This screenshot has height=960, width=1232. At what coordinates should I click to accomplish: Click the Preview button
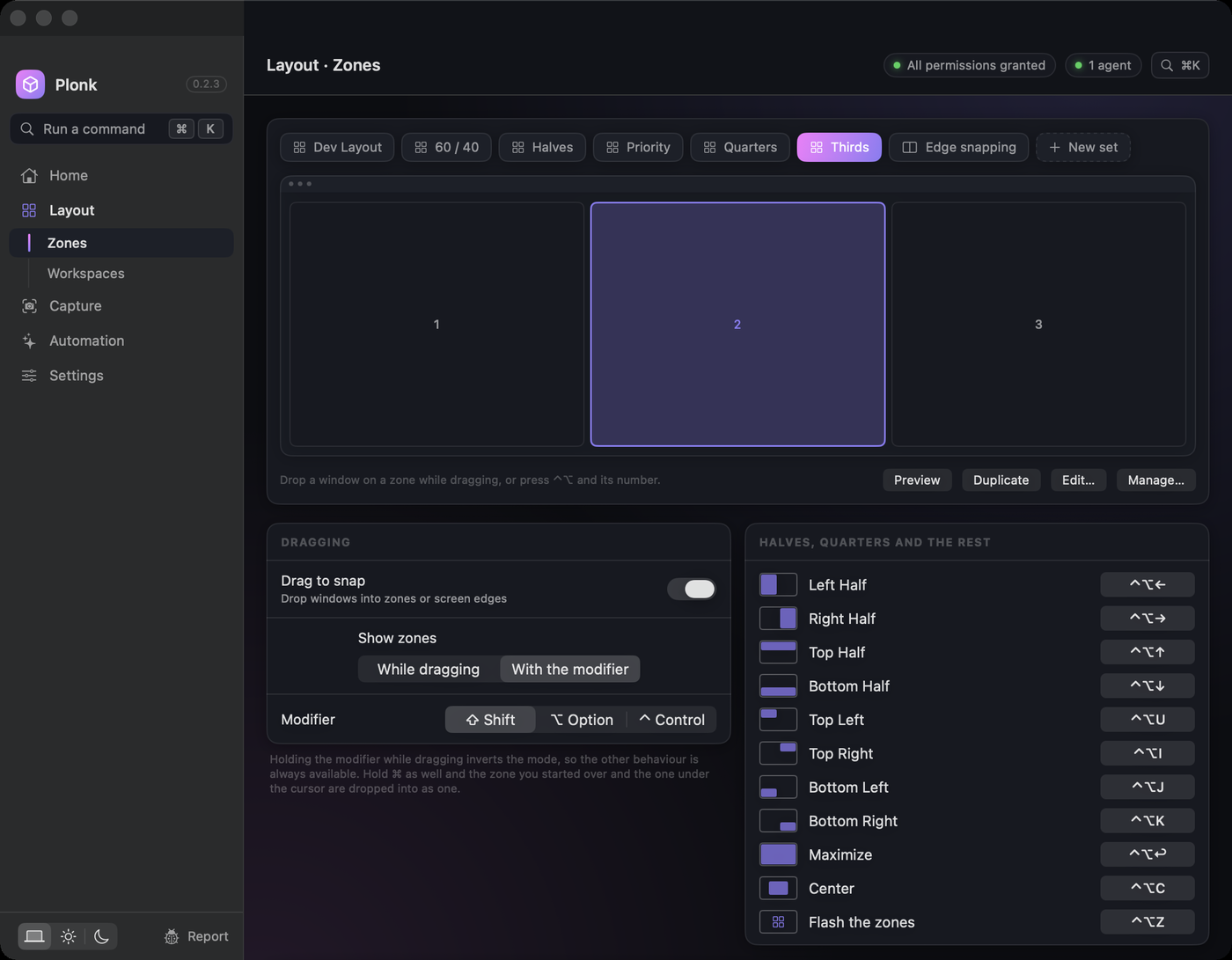pyautogui.click(x=917, y=480)
